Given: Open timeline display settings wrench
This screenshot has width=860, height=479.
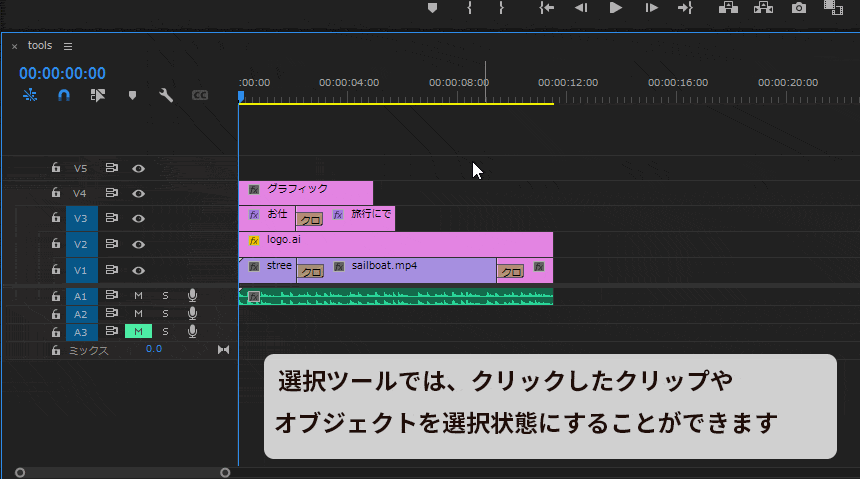Looking at the screenshot, I should point(166,95).
